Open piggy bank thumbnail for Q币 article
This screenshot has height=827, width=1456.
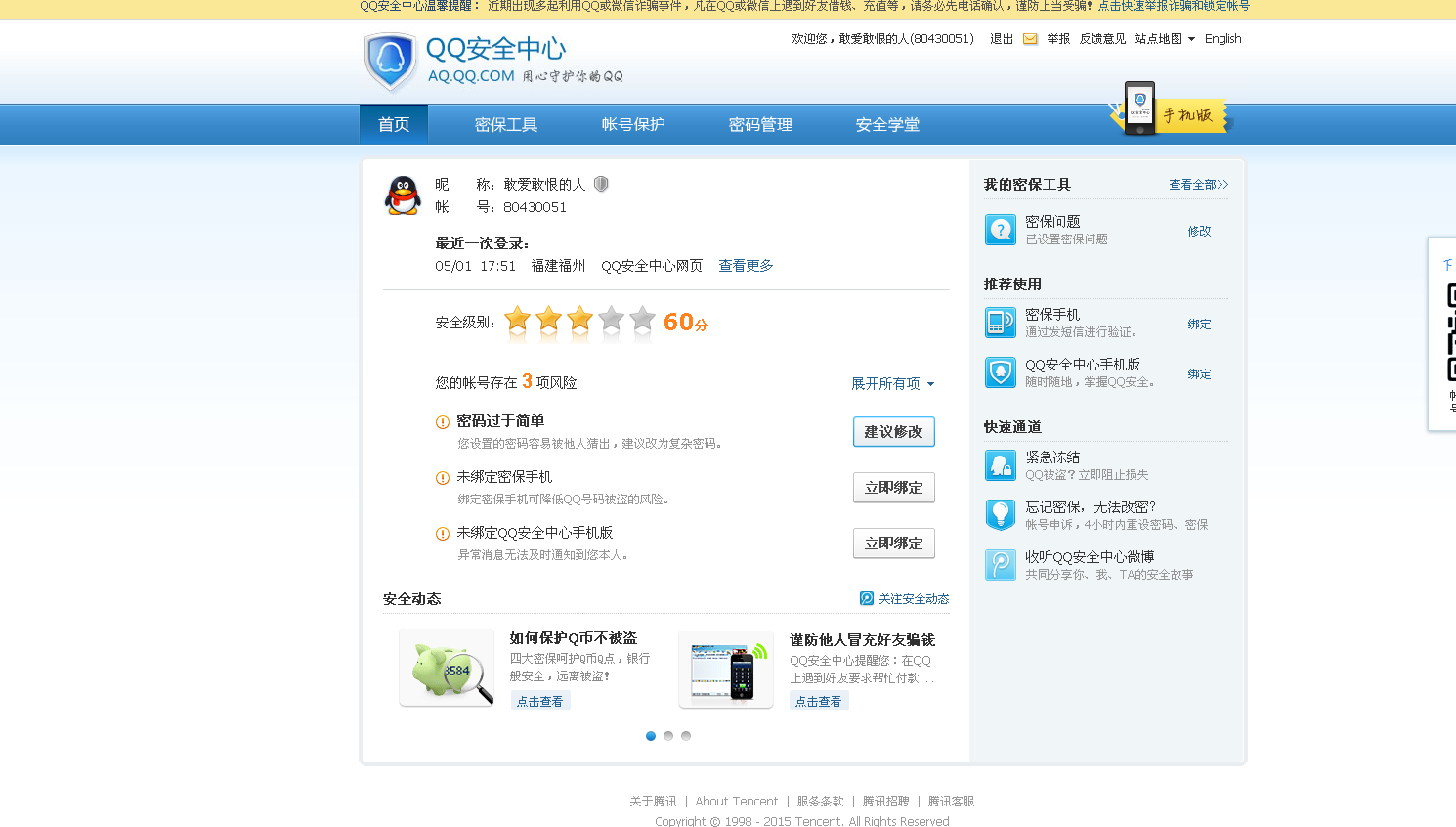coord(447,668)
